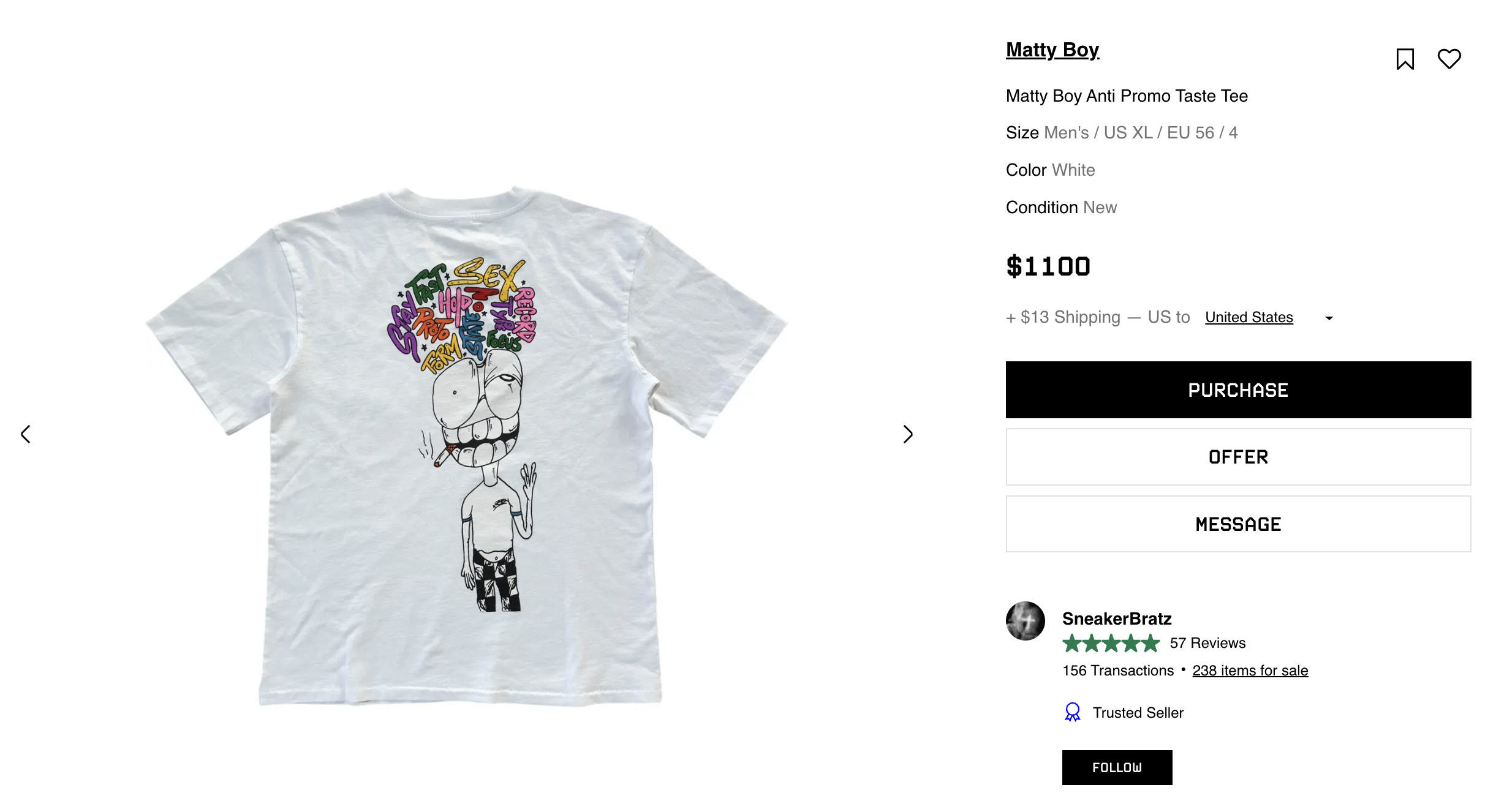Click the white t-shirt product photo

pyautogui.click(x=466, y=447)
